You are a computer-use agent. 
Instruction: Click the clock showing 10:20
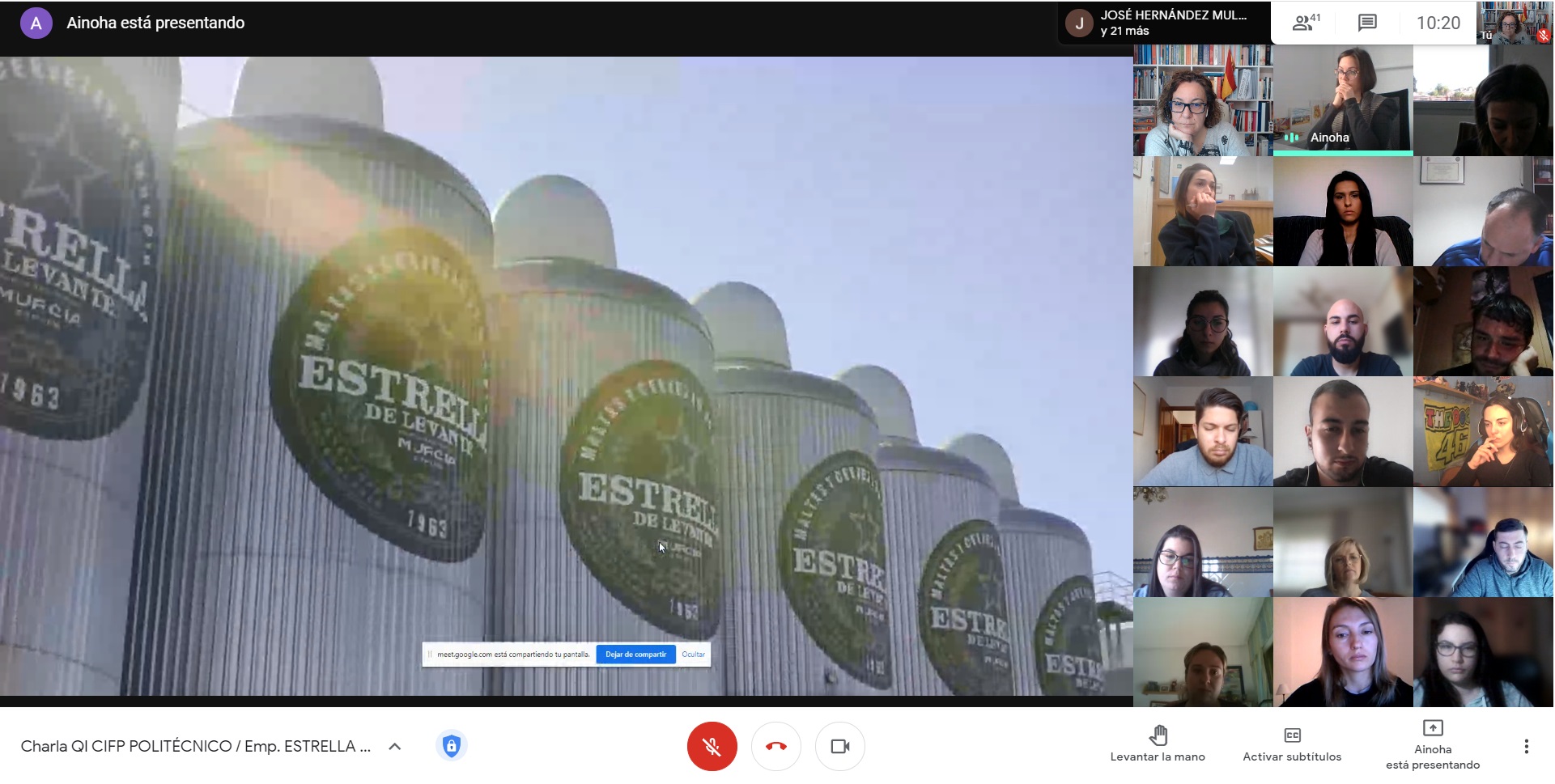[1438, 23]
